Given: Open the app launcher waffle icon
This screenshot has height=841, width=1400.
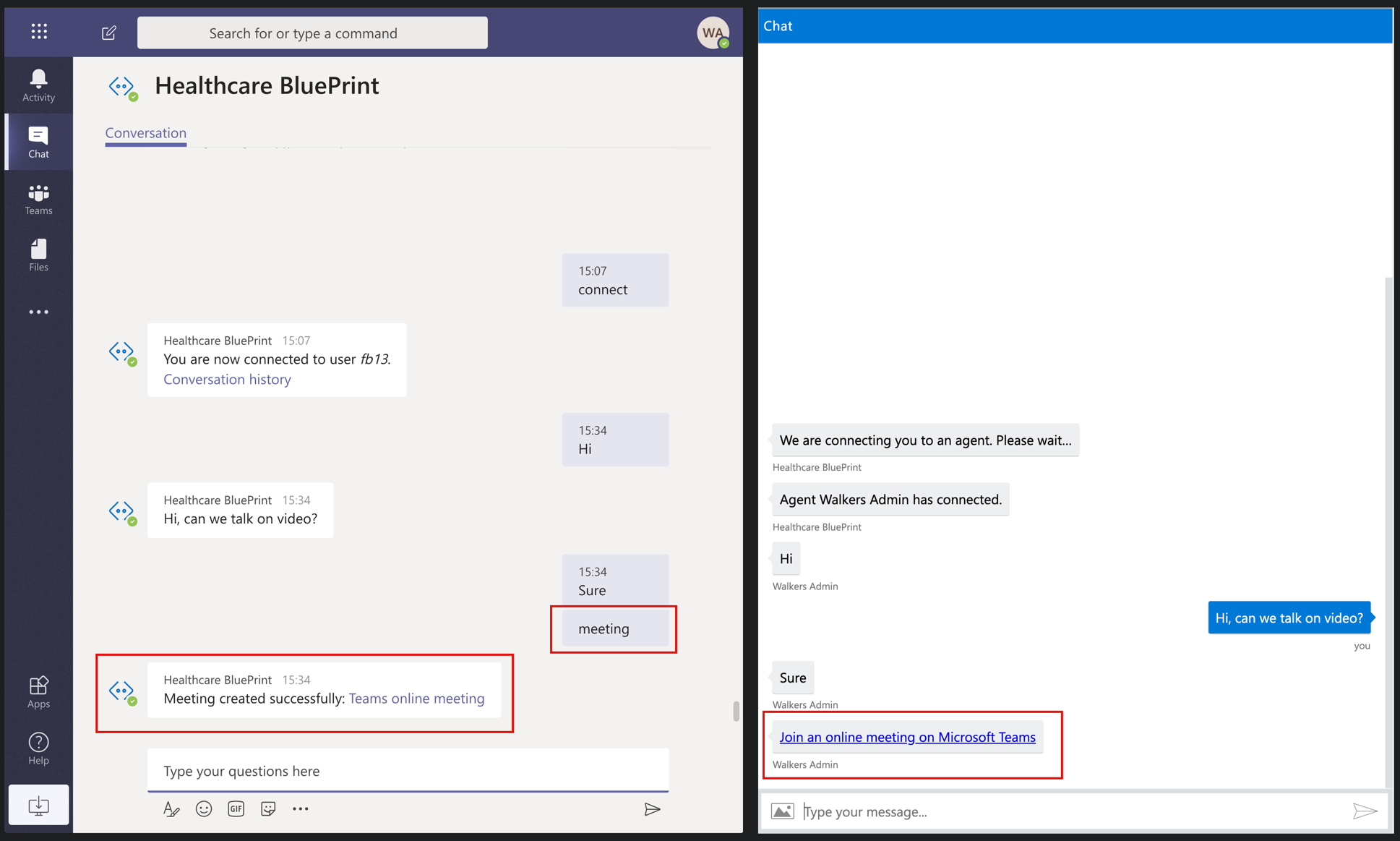Looking at the screenshot, I should 39,31.
